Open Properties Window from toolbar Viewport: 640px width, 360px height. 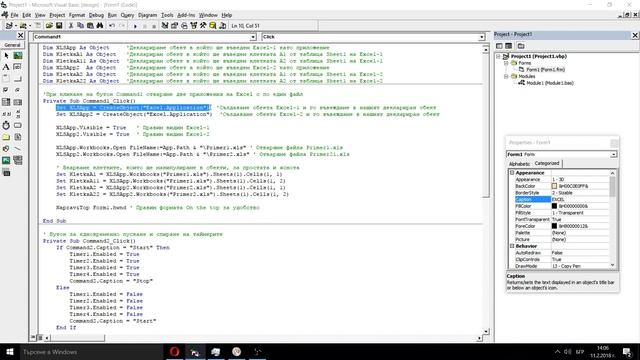pyautogui.click(x=174, y=26)
